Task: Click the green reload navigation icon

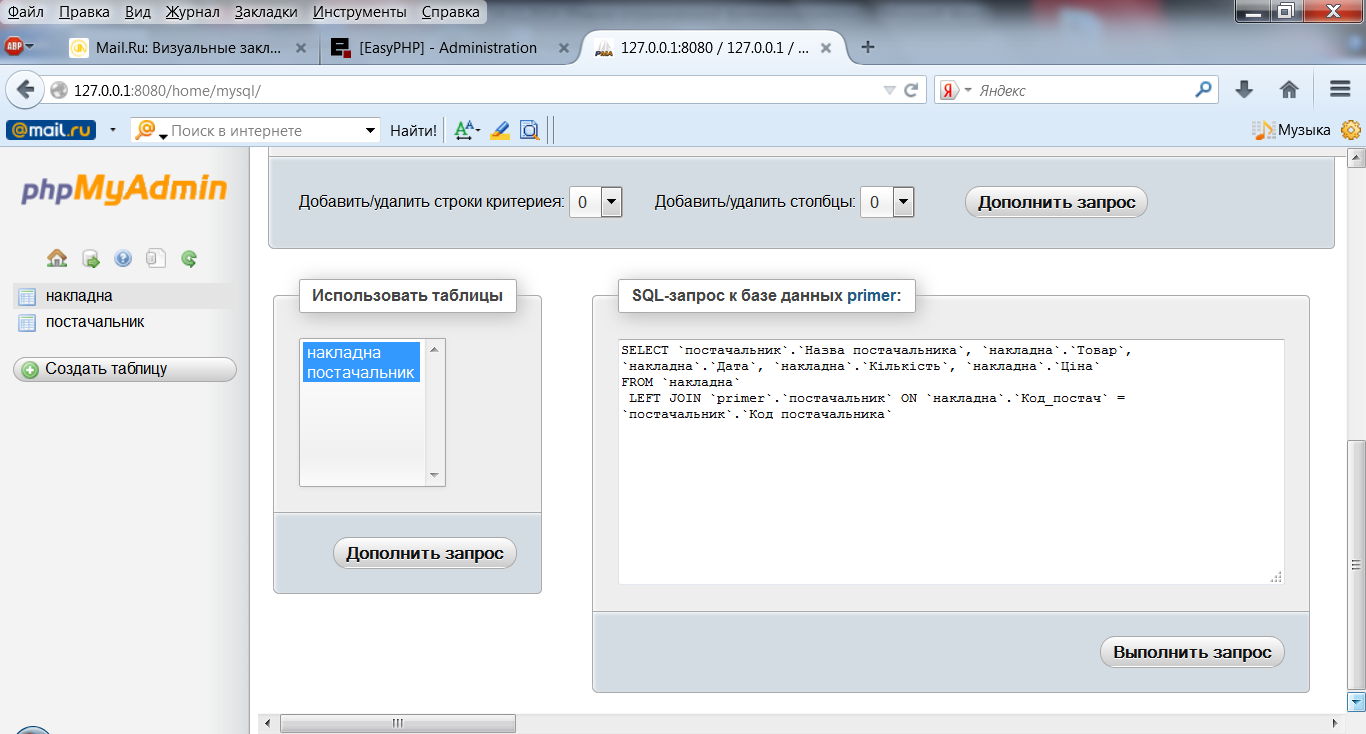Action: point(189,258)
